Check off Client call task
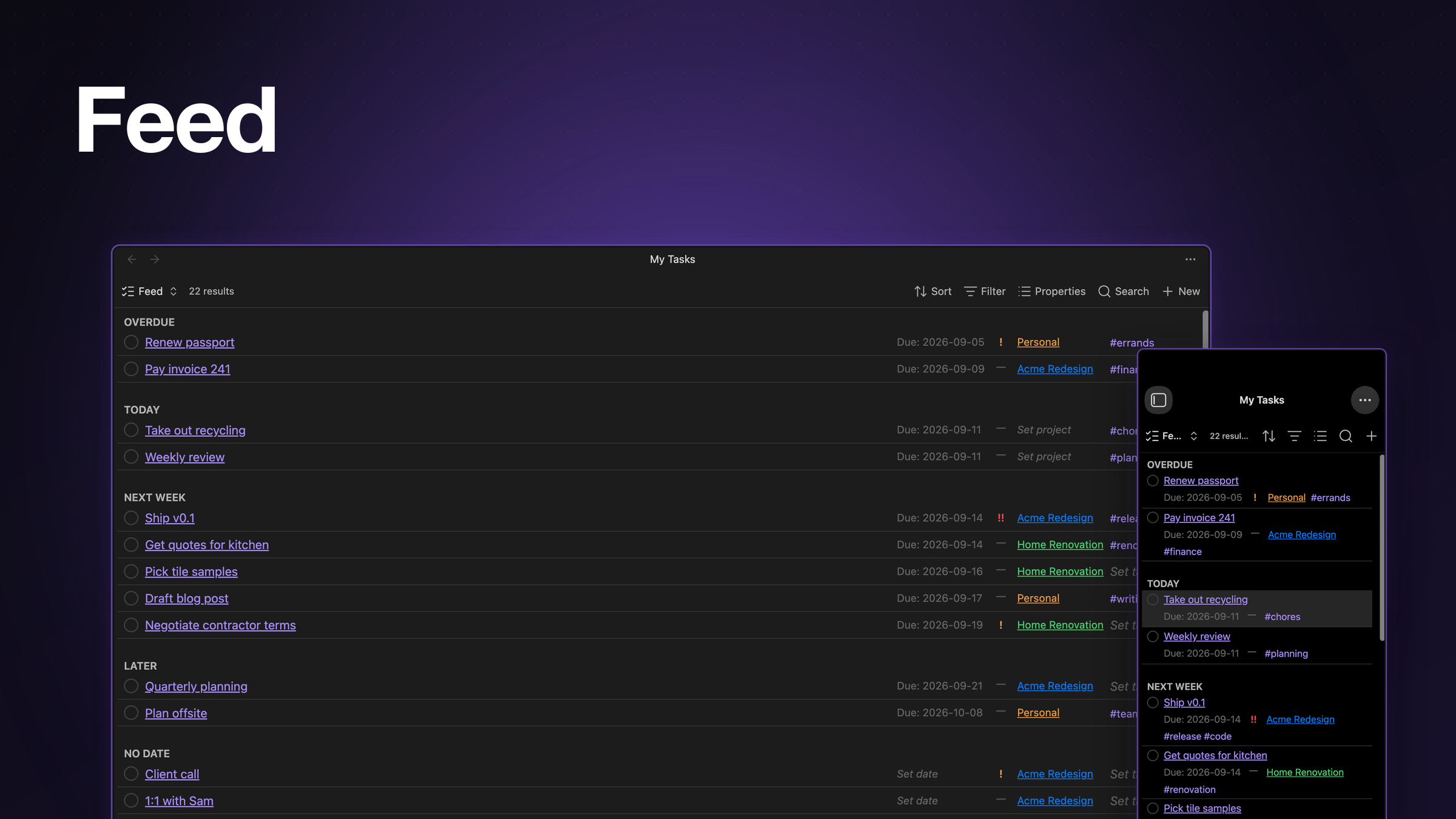 tap(131, 774)
